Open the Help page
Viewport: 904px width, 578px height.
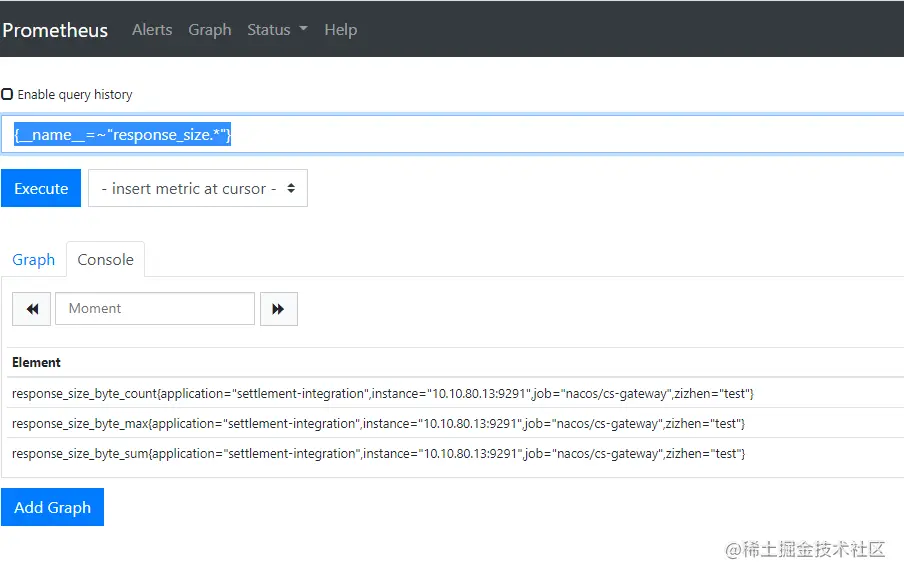340,30
